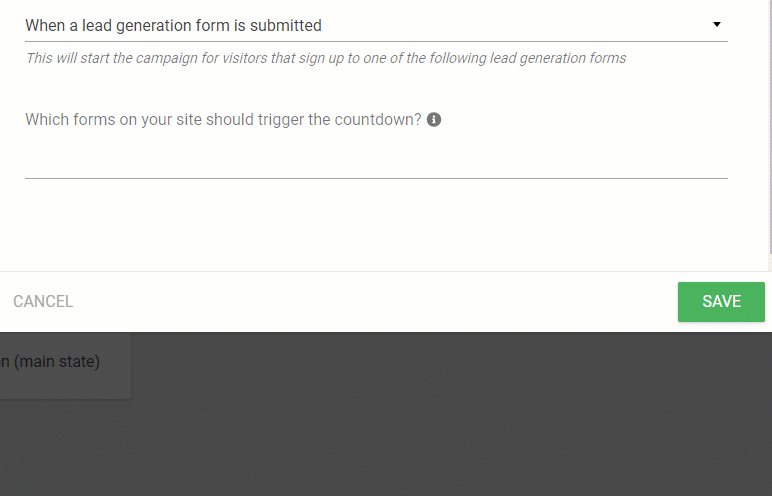Open the dropdown arrow for campaign trigger
Viewport: 772px width, 496px height.
(717, 24)
